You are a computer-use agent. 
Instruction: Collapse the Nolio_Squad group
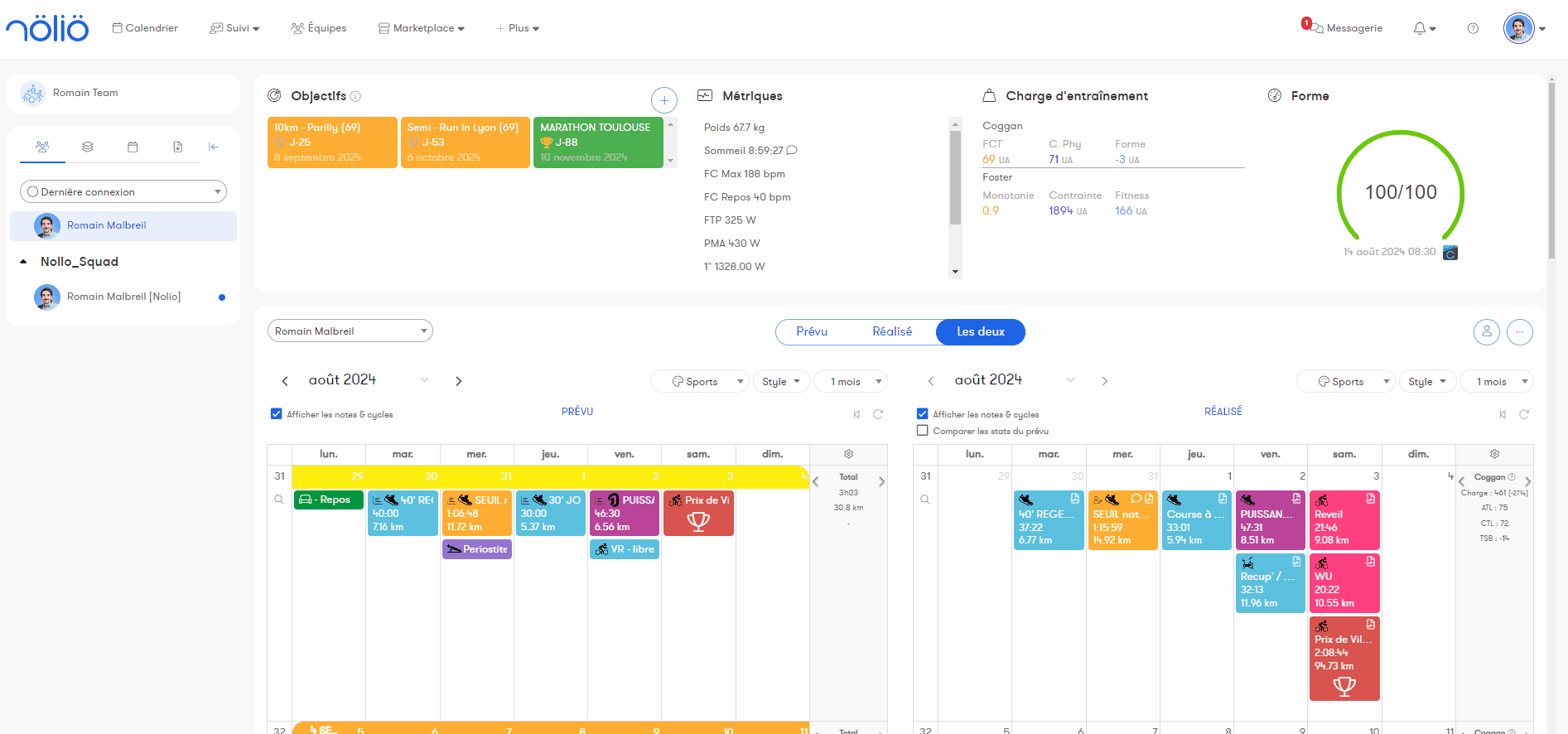tap(23, 262)
